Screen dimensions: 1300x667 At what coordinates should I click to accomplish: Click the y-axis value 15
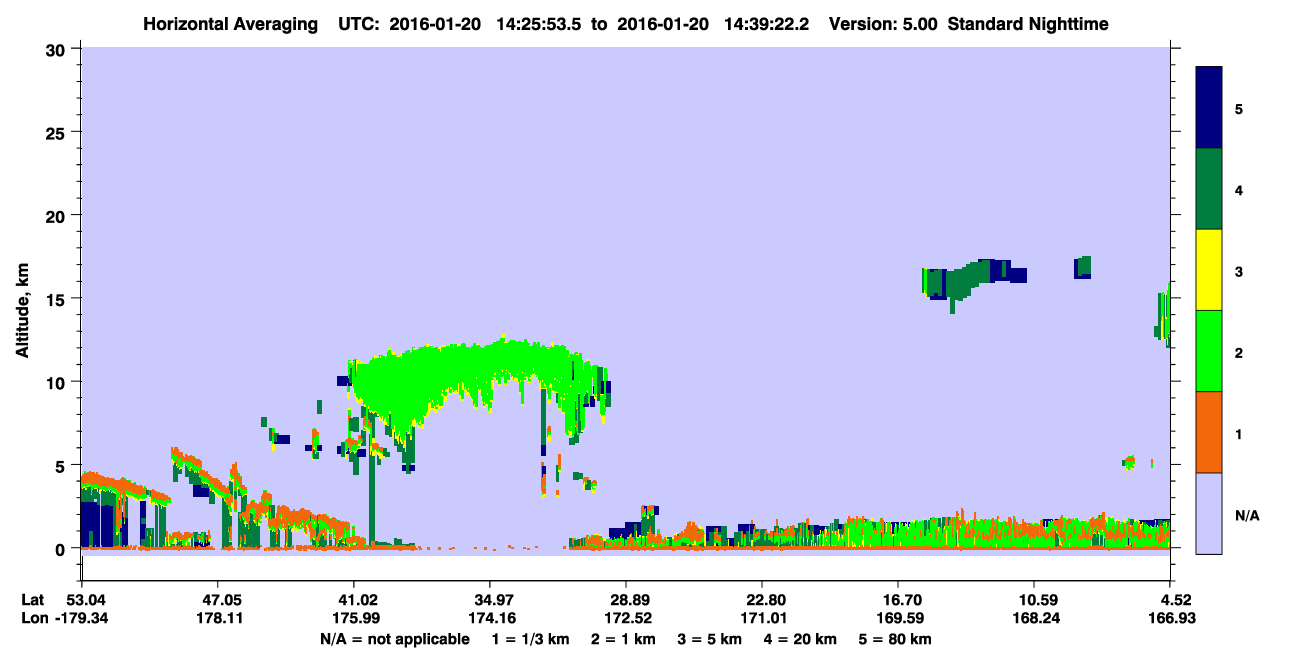coord(56,299)
